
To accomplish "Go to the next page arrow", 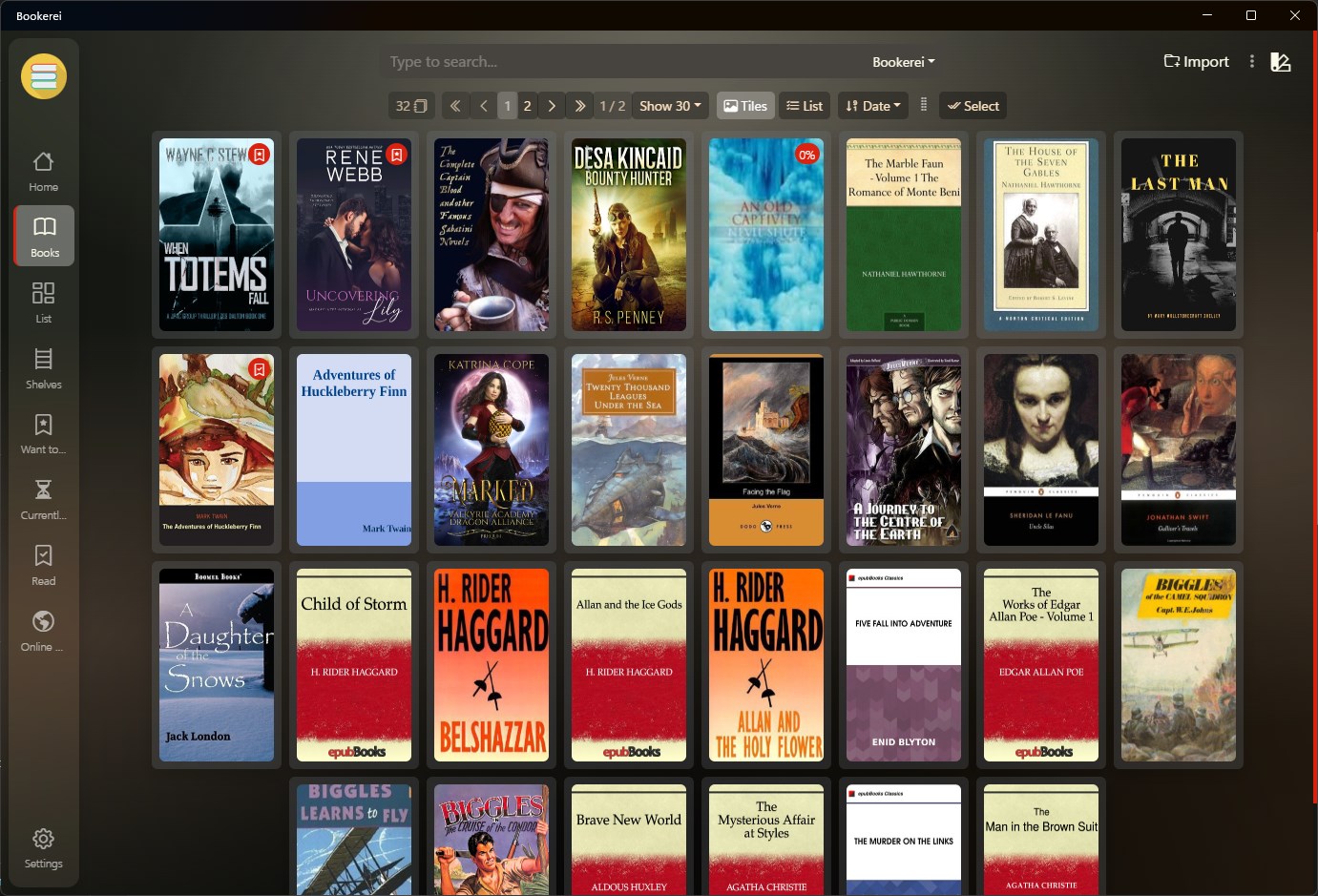I will pos(552,106).
